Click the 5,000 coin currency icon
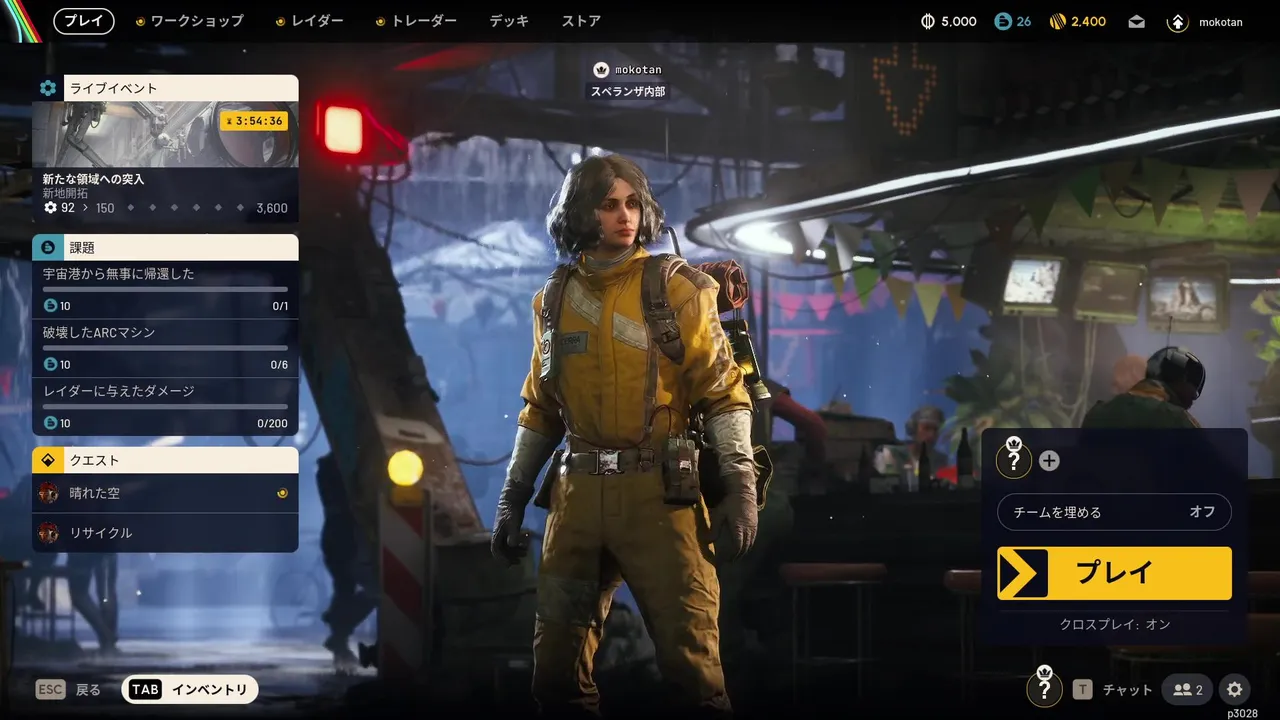 (x=927, y=21)
